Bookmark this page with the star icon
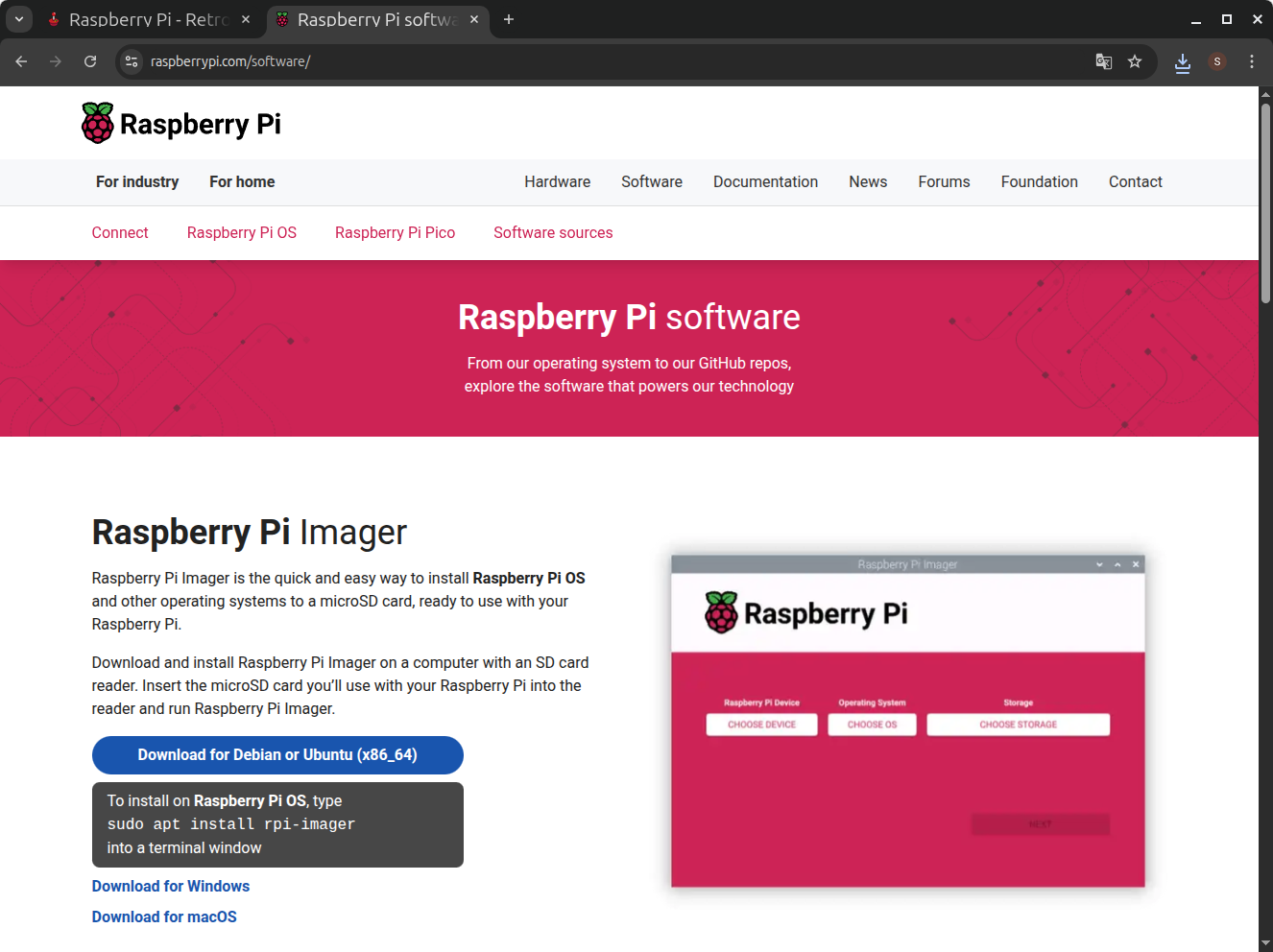Viewport: 1273px width, 952px height. [x=1135, y=61]
